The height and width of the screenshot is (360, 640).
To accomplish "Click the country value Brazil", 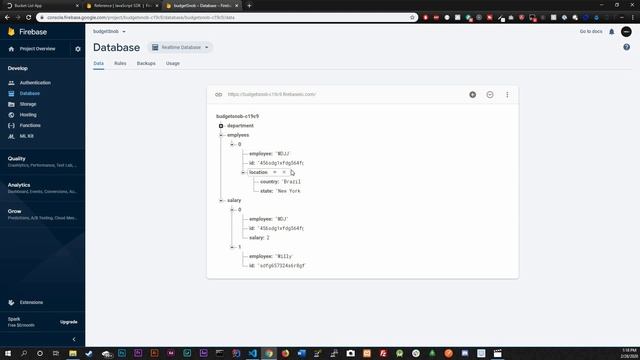I will point(291,182).
